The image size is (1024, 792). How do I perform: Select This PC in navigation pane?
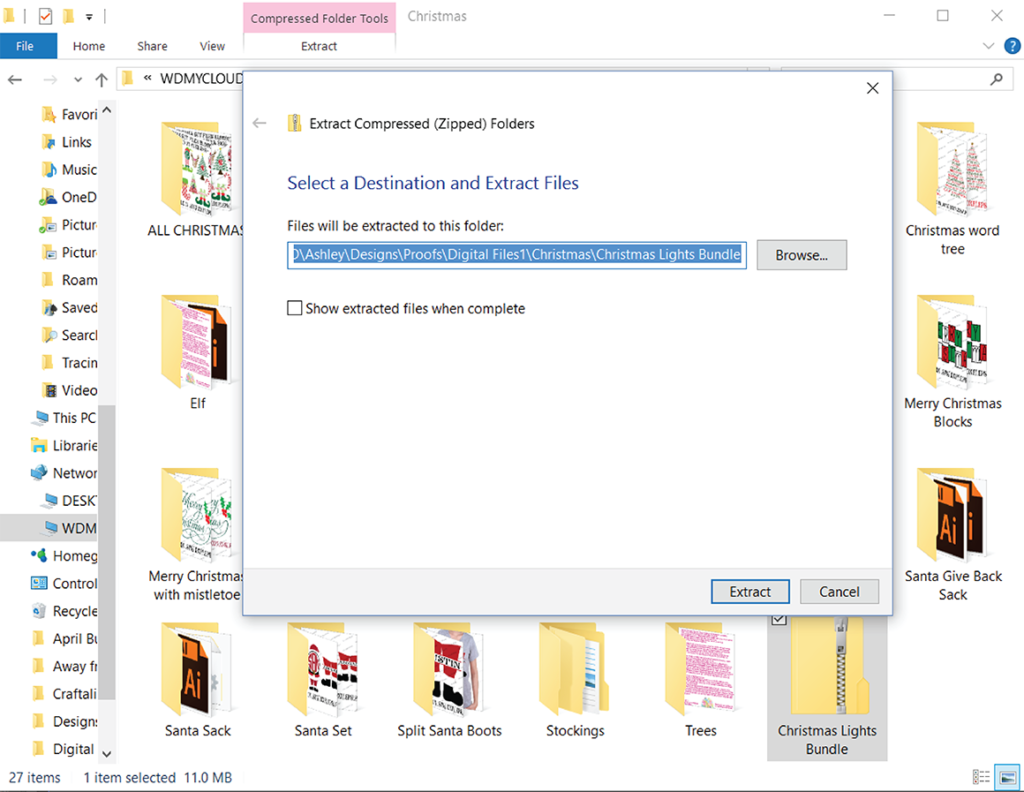coord(65,418)
